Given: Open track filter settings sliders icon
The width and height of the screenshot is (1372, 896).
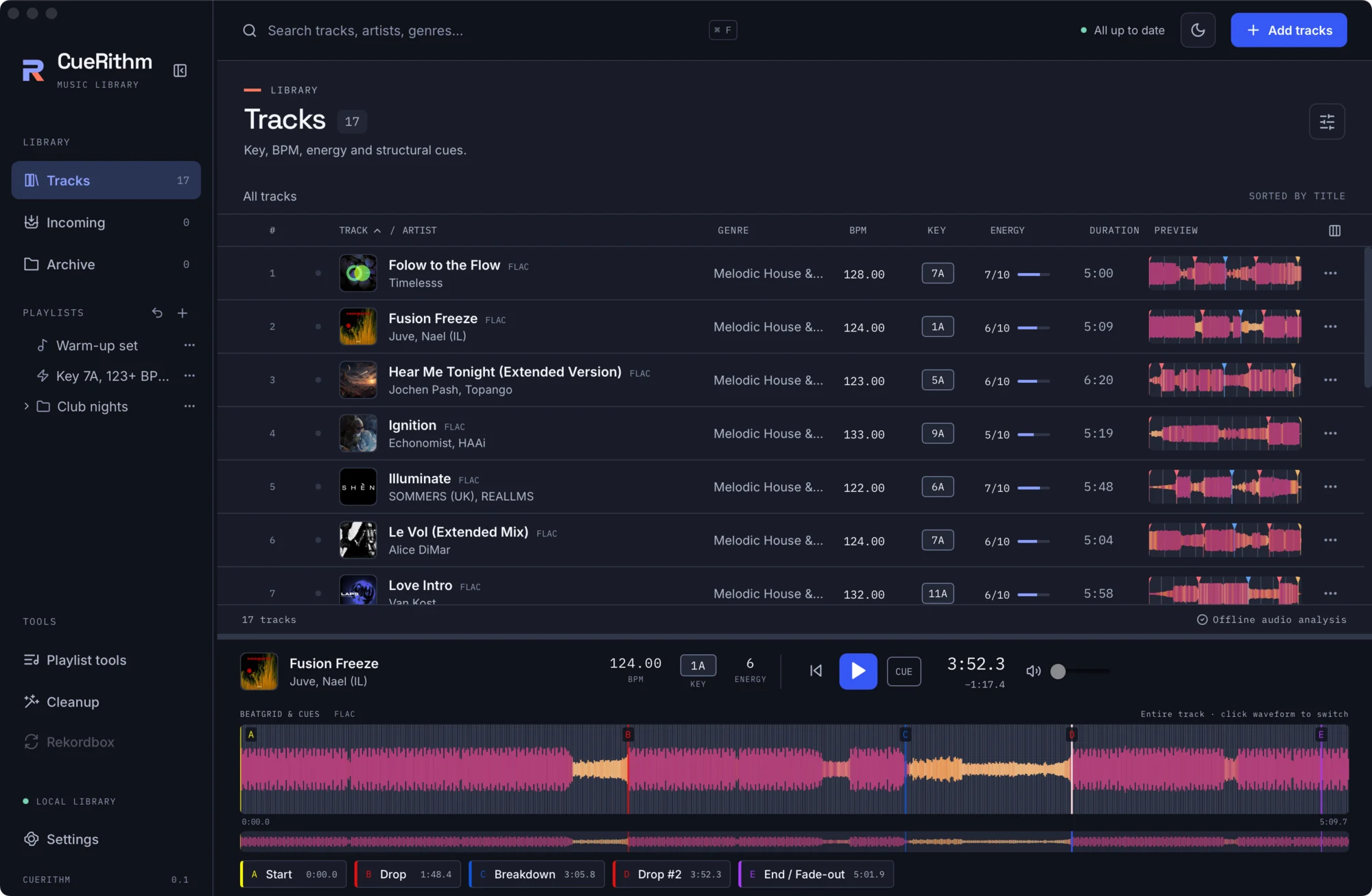Looking at the screenshot, I should 1327,121.
